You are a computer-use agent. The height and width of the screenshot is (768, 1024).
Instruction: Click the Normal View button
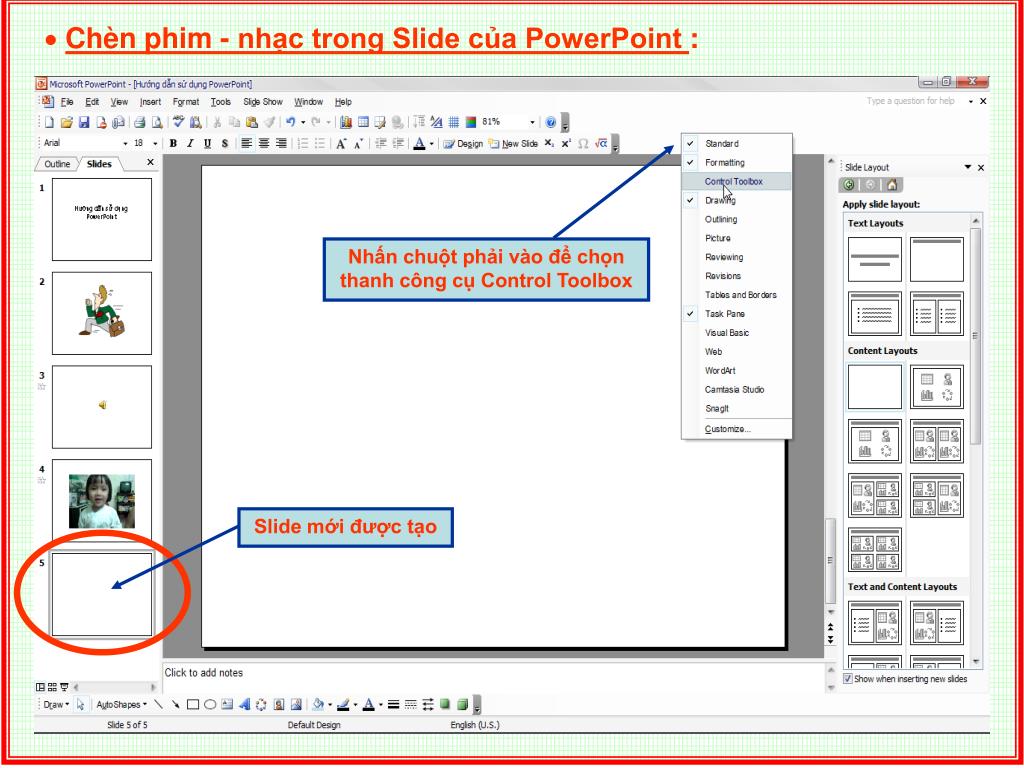point(40,687)
